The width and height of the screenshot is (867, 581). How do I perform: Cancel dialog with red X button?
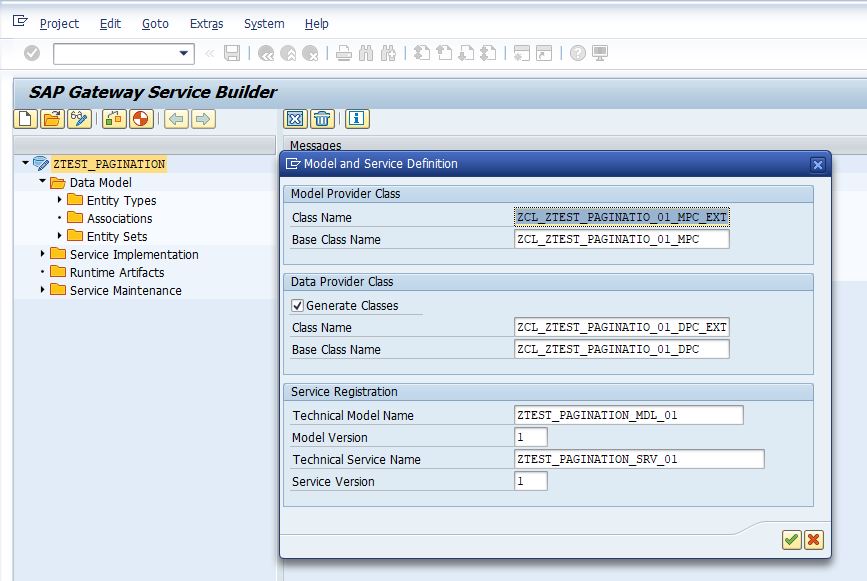(814, 540)
